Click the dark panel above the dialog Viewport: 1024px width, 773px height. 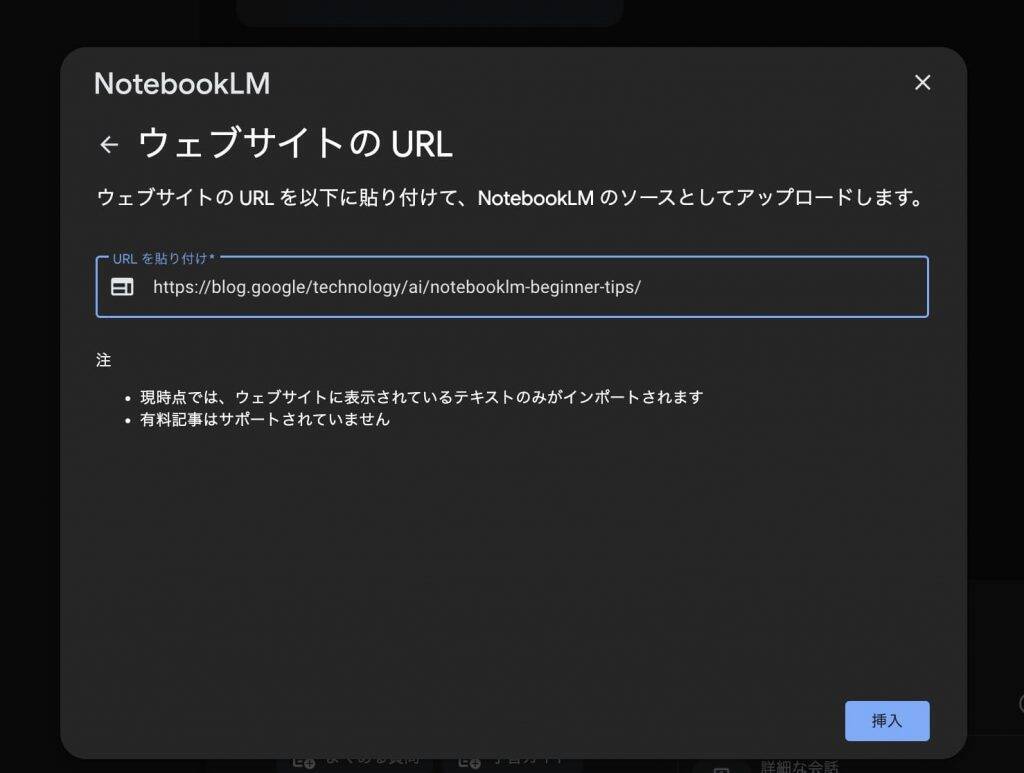(430, 12)
